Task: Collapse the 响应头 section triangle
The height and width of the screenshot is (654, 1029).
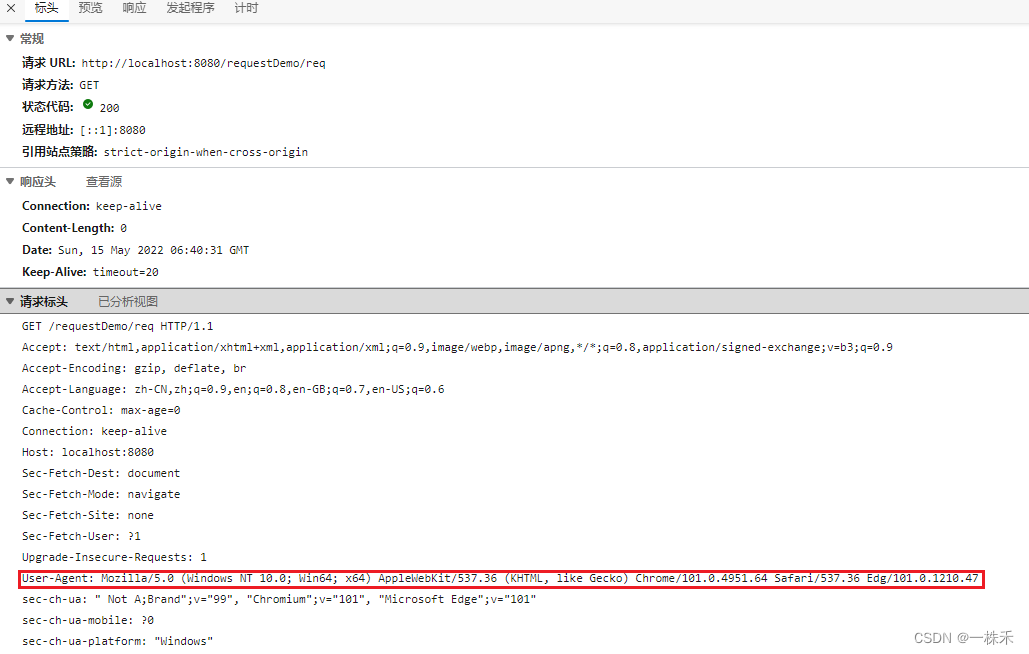Action: point(10,182)
